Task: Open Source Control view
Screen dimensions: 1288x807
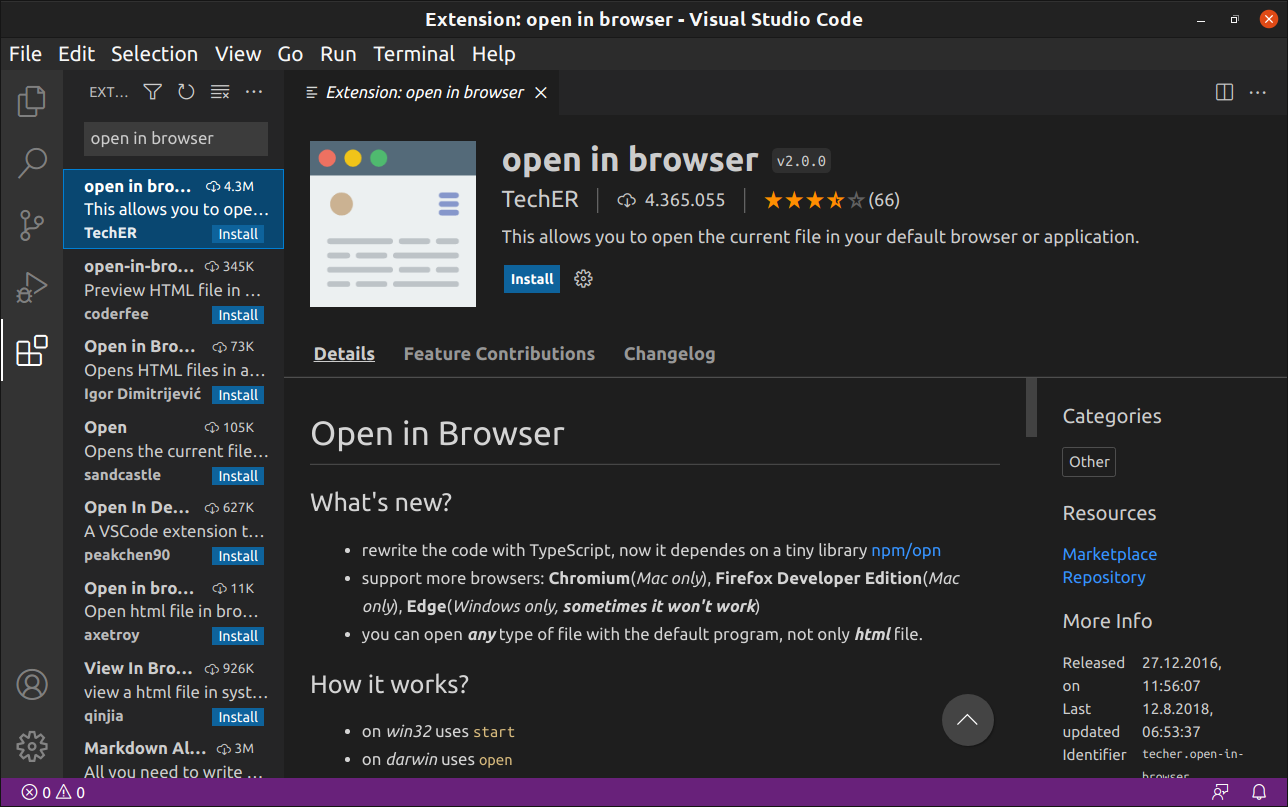Action: pos(32,226)
